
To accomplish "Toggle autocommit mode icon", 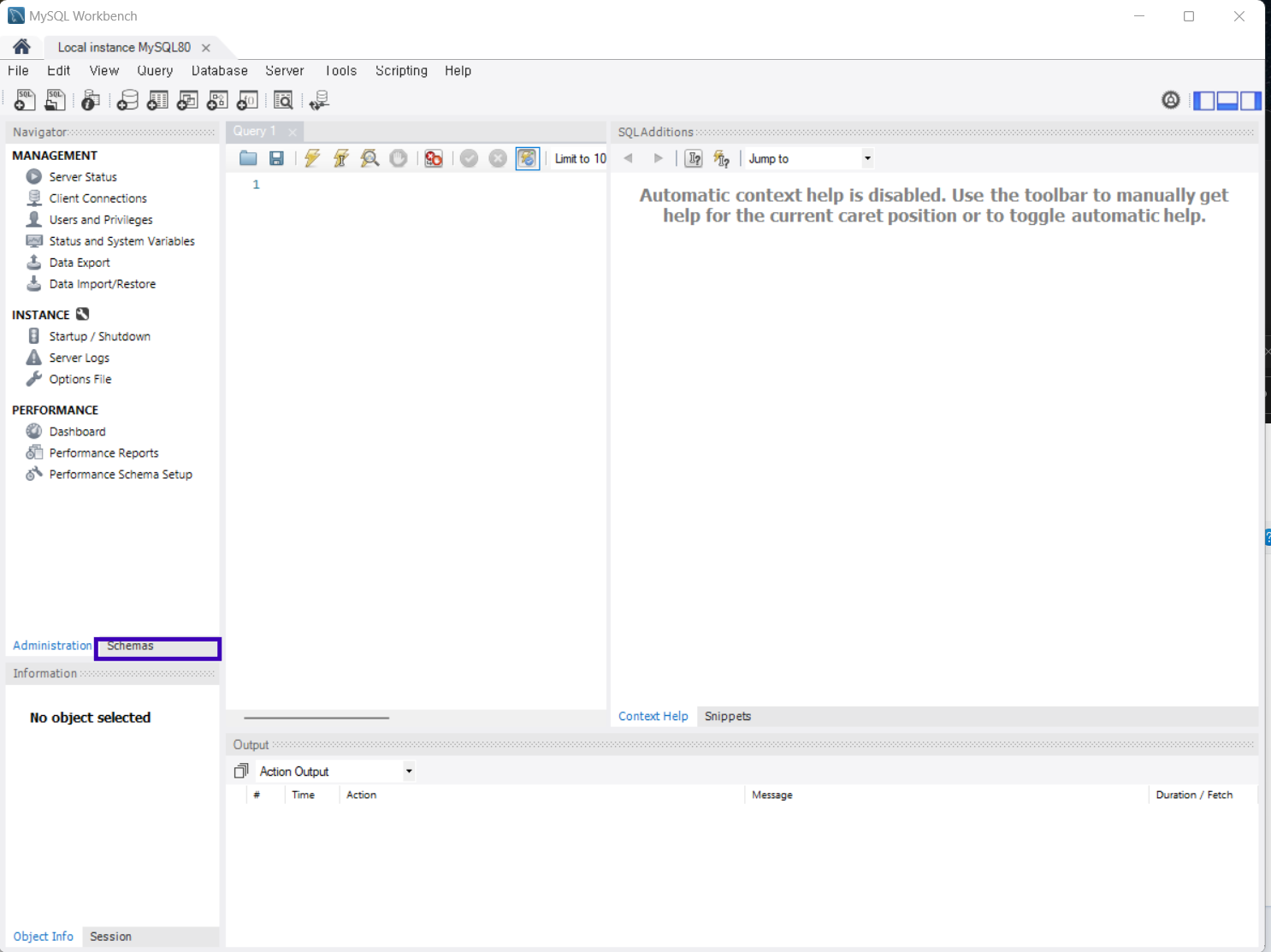I will click(x=528, y=158).
